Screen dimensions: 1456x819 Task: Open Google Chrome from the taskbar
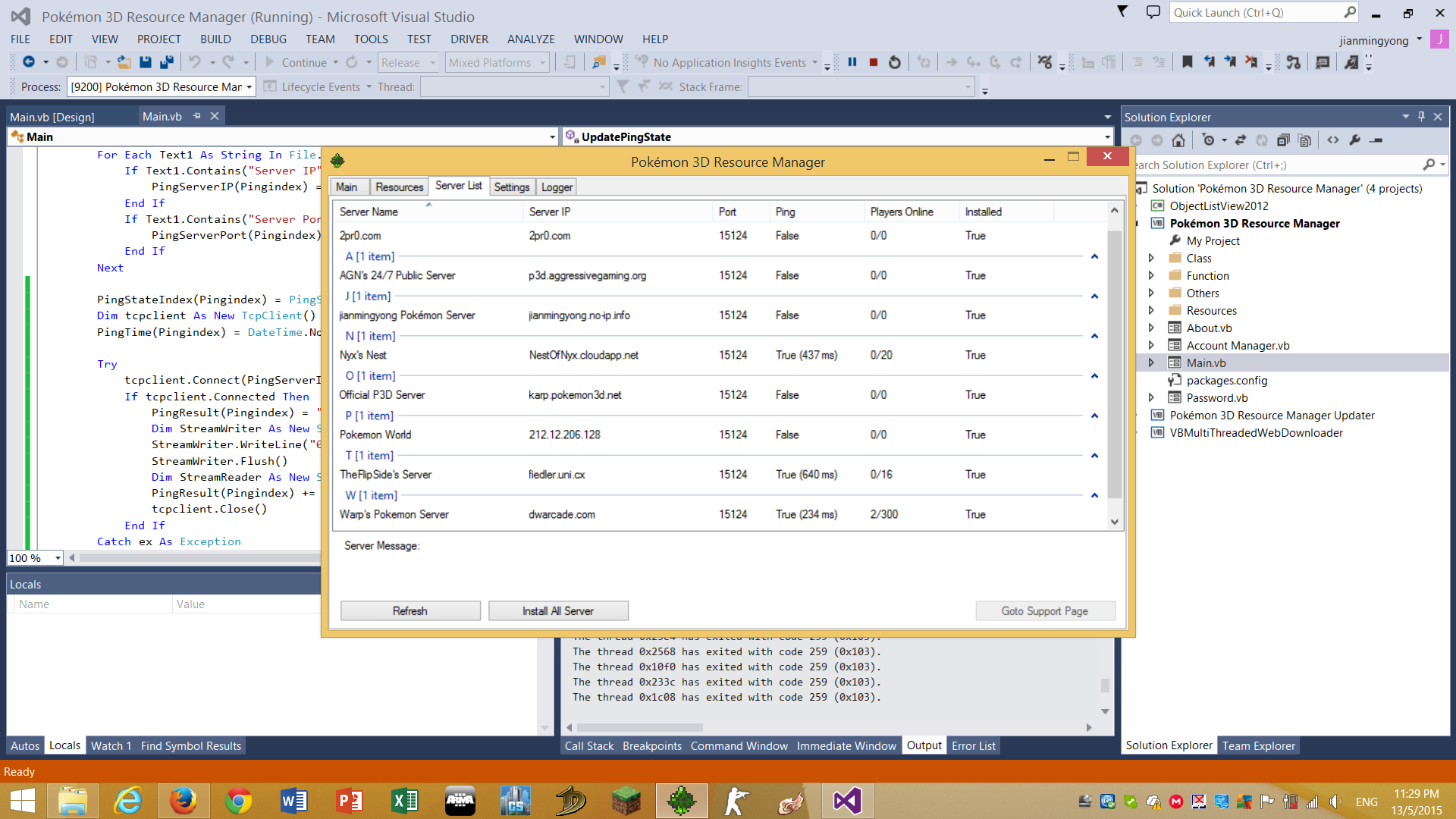point(238,801)
